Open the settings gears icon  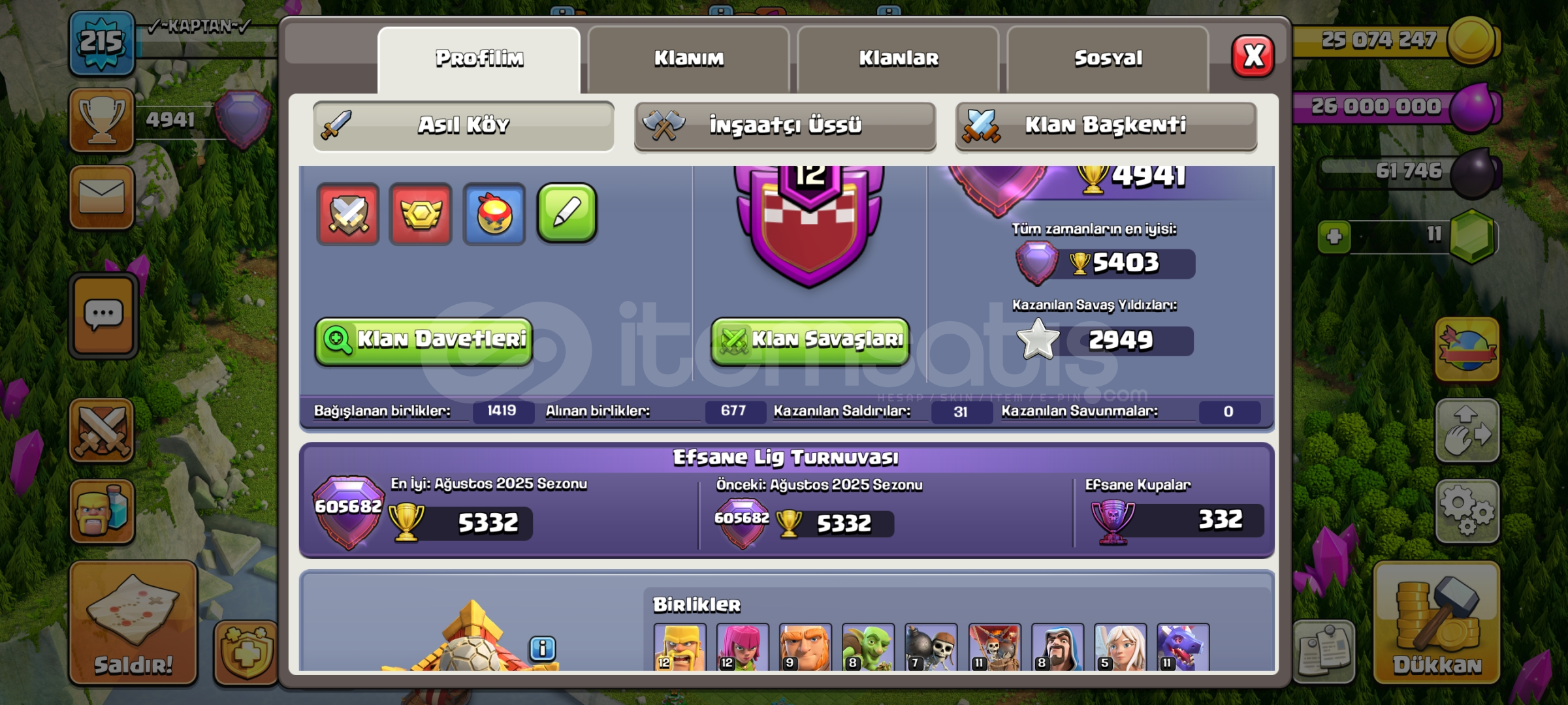coord(1467,511)
